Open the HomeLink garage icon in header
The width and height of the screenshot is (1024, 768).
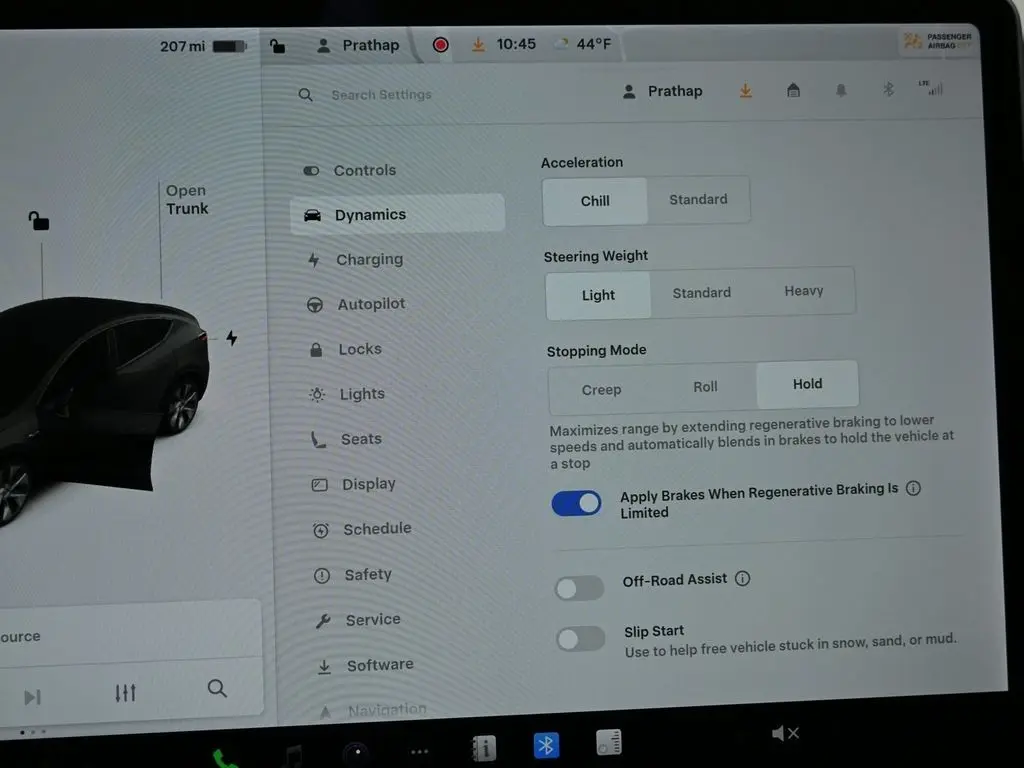coord(793,91)
